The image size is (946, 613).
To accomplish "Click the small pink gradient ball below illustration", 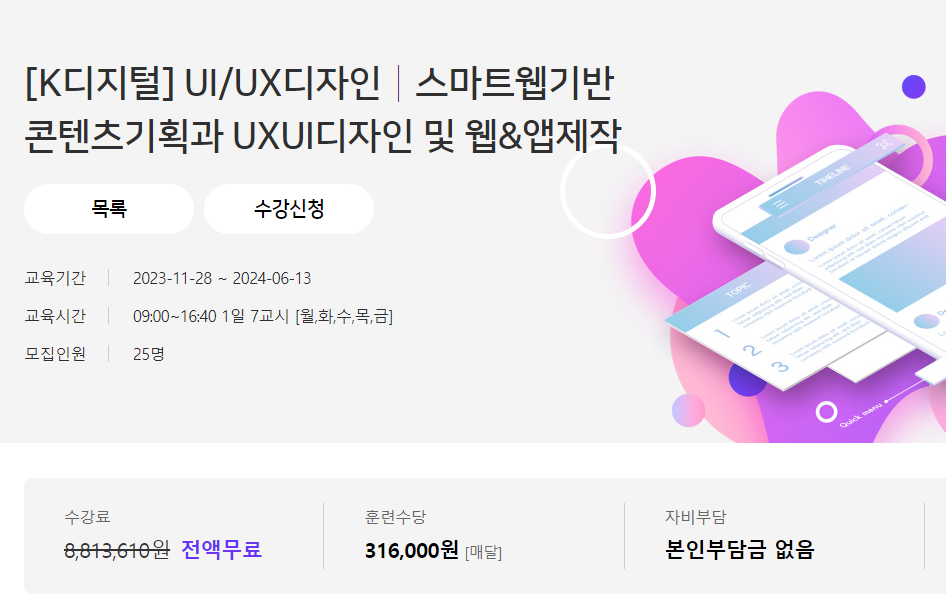I will (688, 410).
